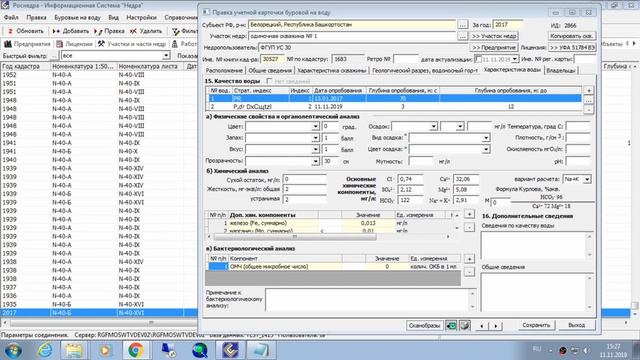Click the >> Предприятие button
Image resolution: width=640 pixels, height=360 pixels.
[x=494, y=47]
